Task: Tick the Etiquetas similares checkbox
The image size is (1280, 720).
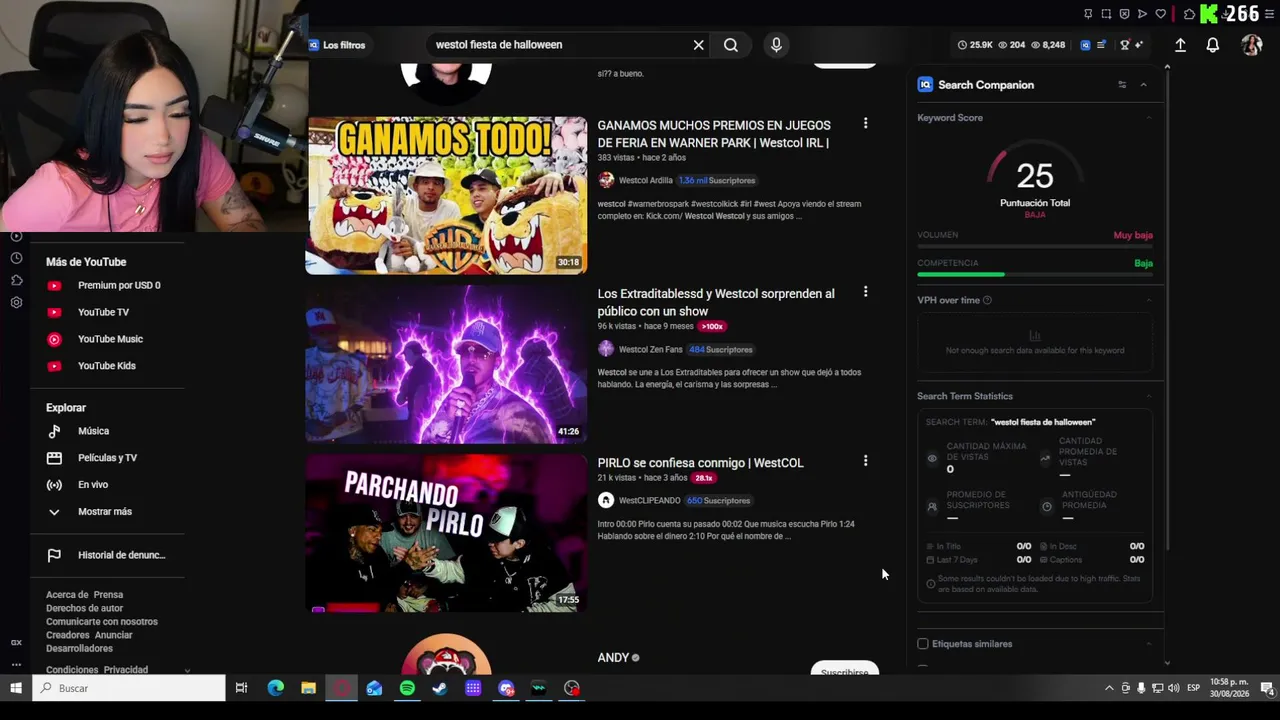Action: click(923, 644)
